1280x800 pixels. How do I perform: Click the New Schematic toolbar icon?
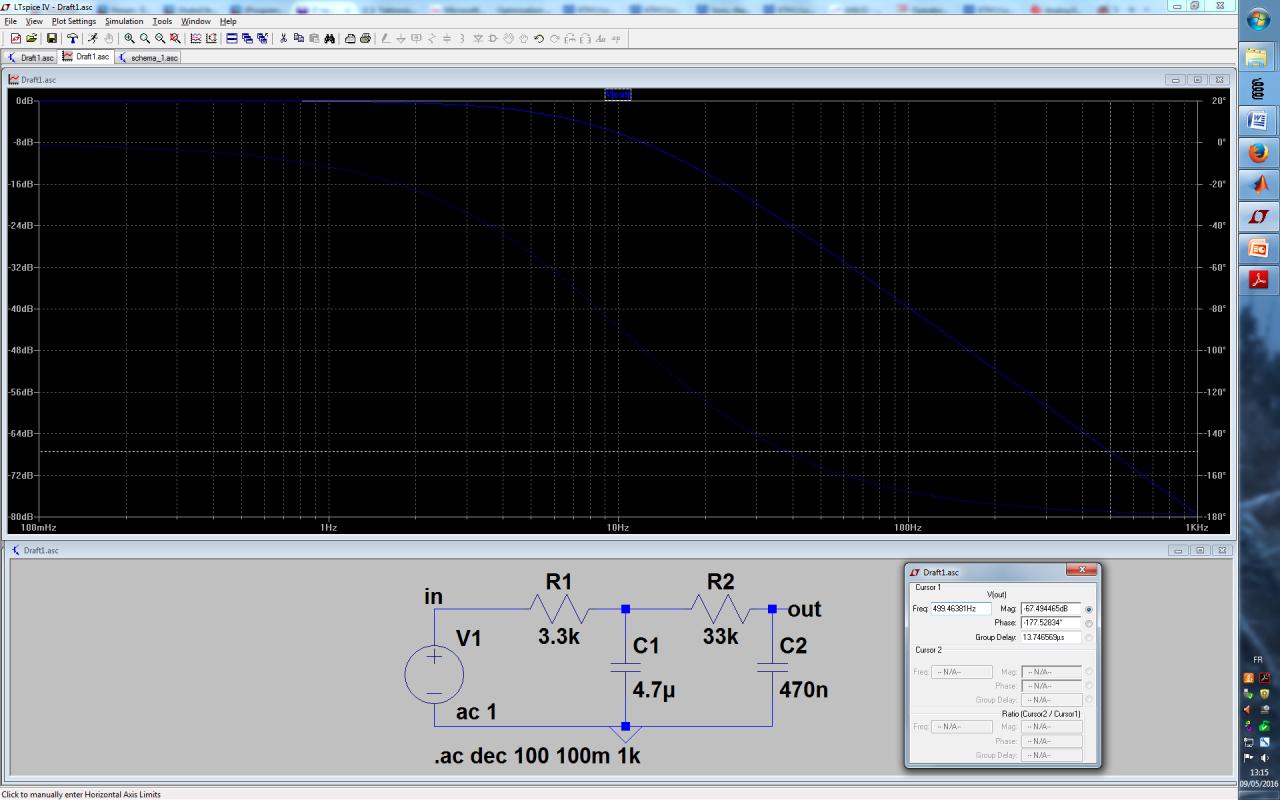(16, 39)
